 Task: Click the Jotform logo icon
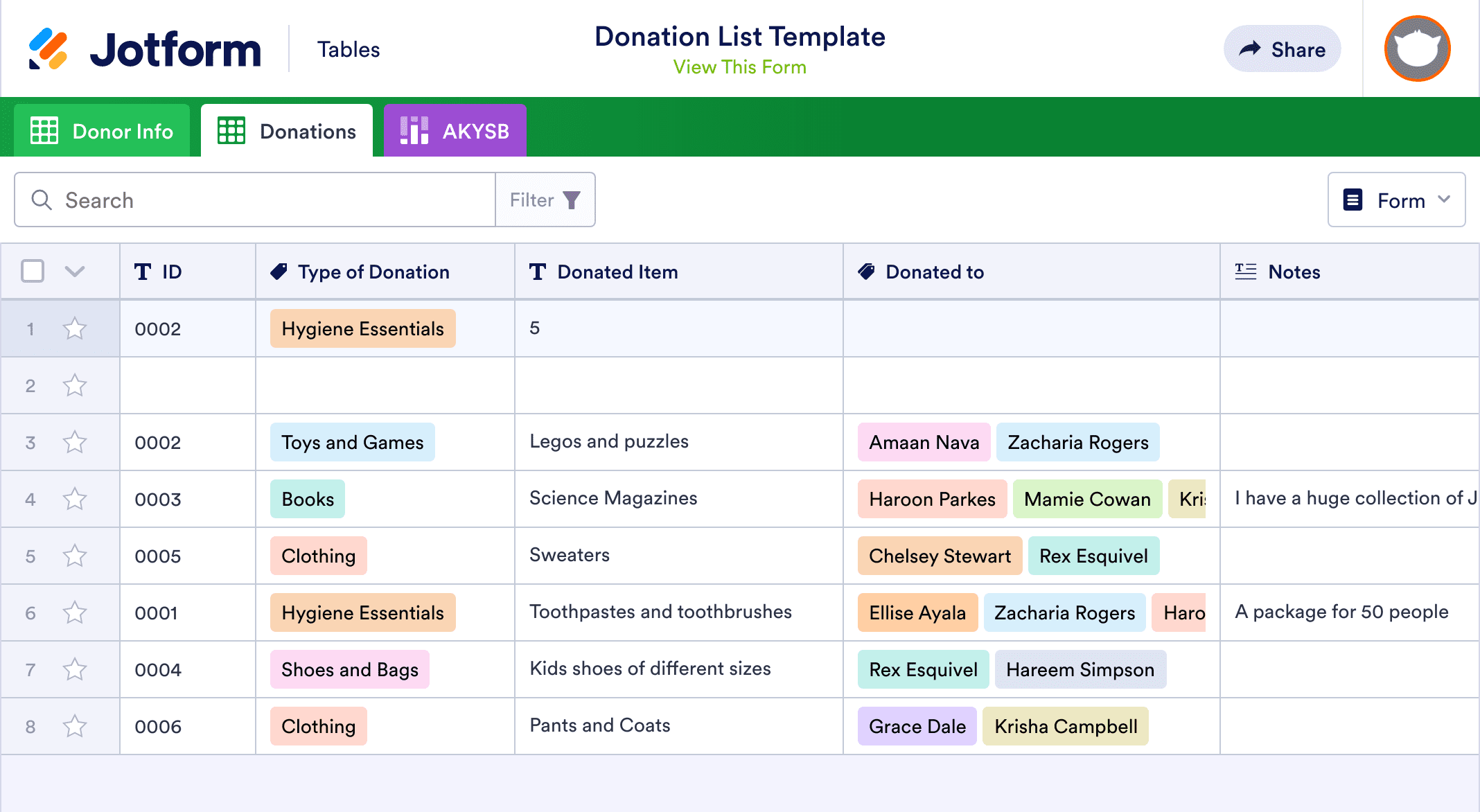pyautogui.click(x=48, y=49)
